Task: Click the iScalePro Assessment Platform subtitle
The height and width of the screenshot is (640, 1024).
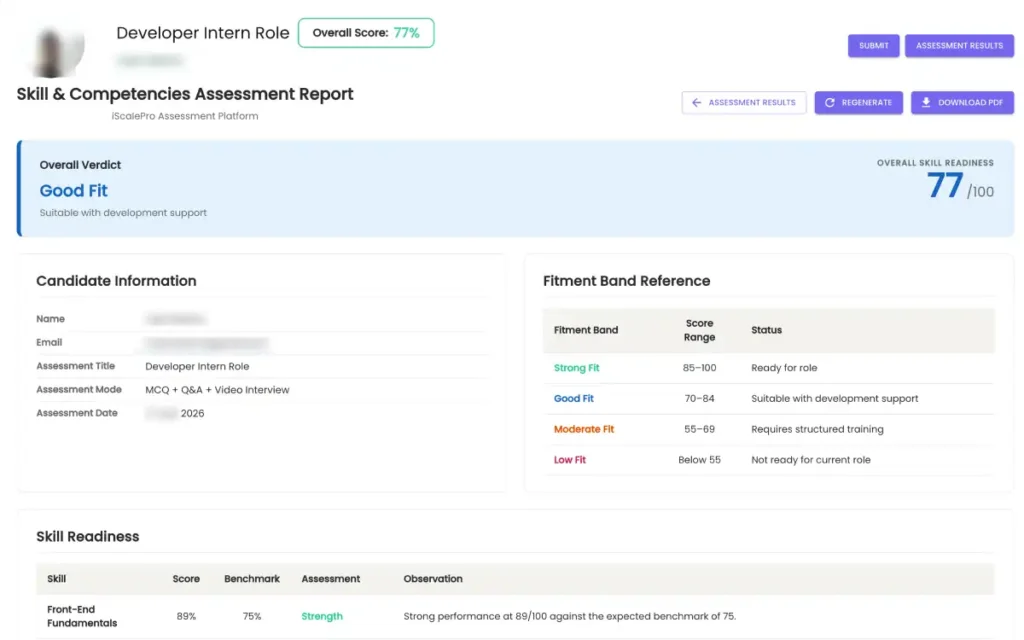Action: [x=185, y=116]
